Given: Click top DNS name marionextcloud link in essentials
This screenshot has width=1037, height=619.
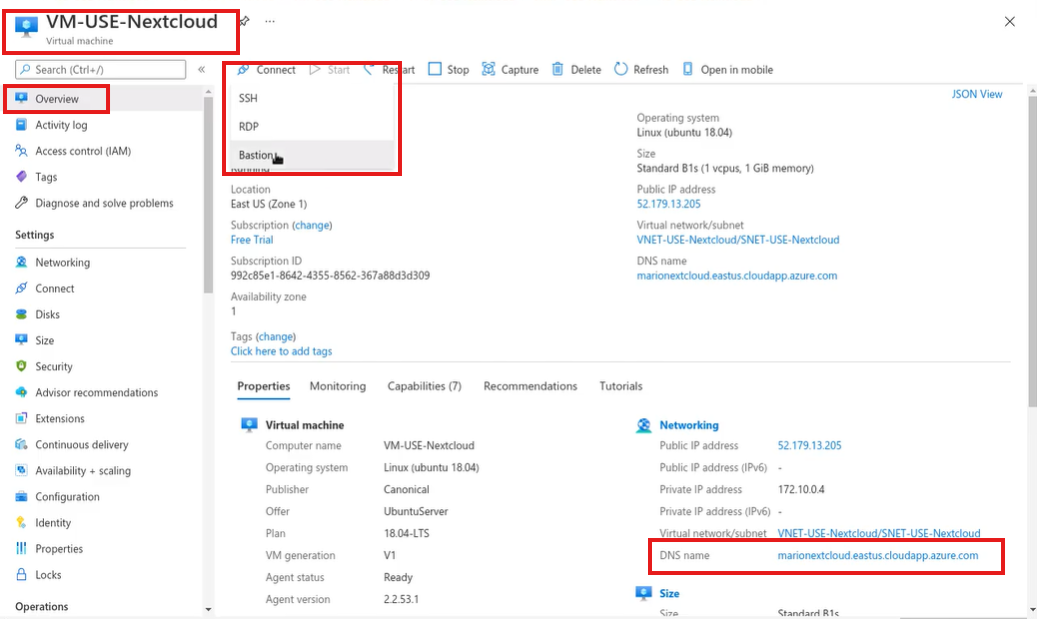Looking at the screenshot, I should [737, 275].
